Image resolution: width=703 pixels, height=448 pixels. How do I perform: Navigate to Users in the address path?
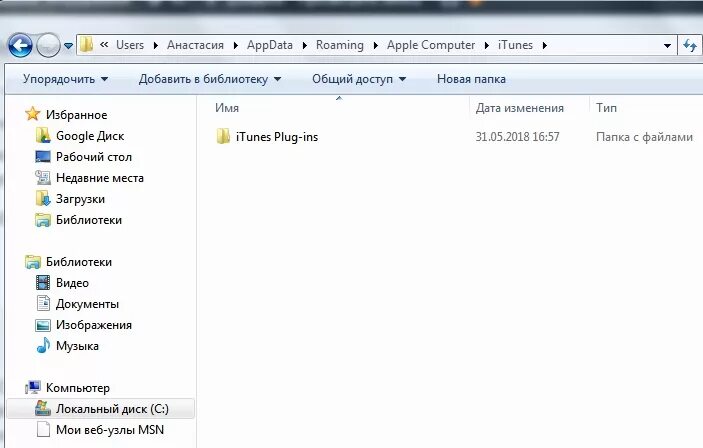[130, 45]
